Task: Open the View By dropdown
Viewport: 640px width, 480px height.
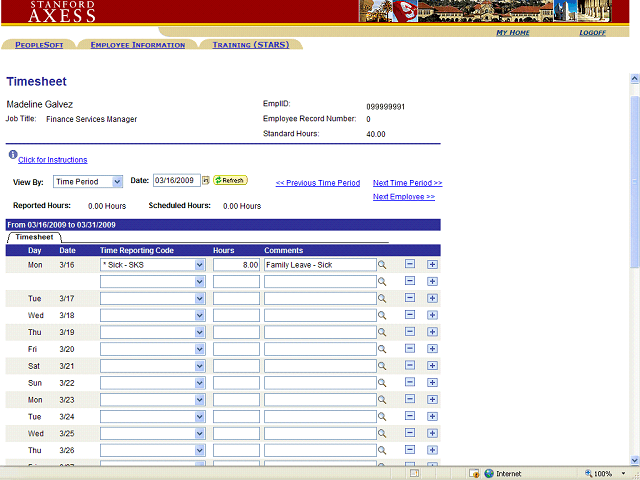Action: [117, 181]
